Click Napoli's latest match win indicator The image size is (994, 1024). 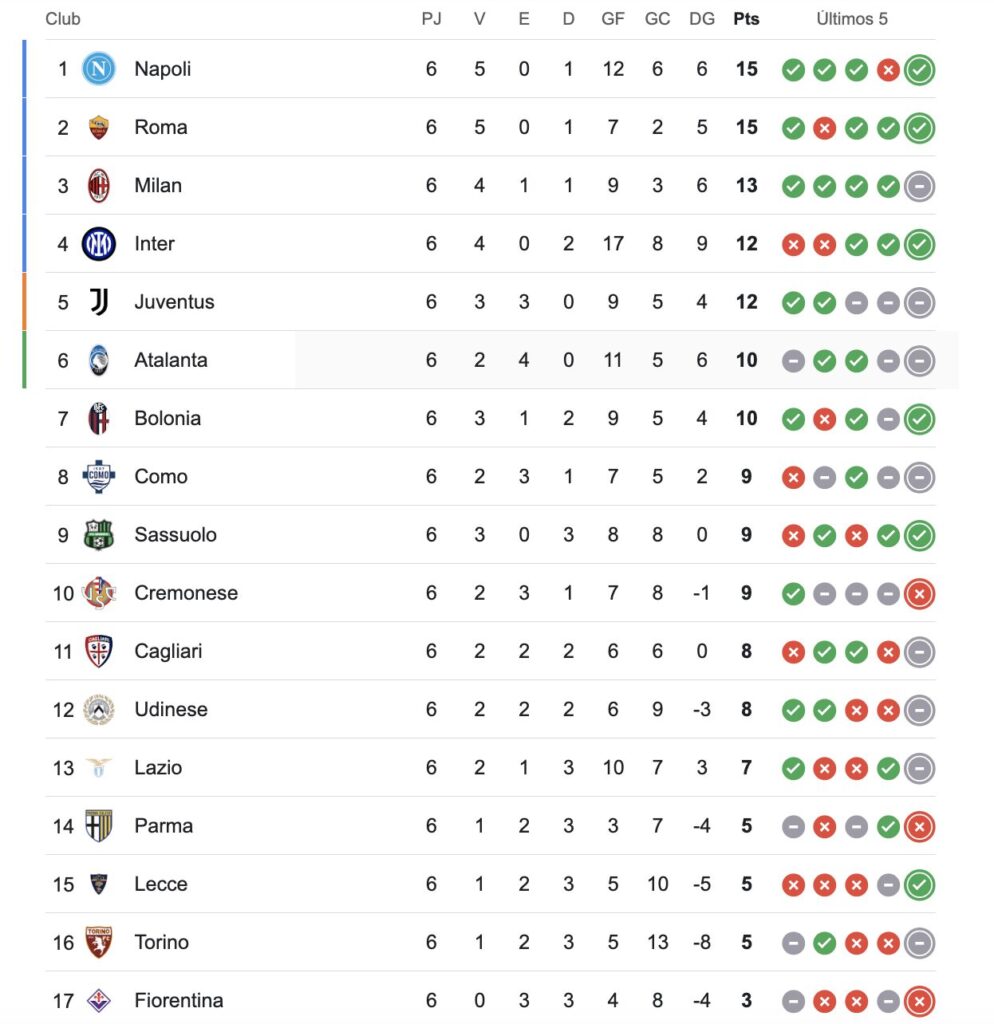pyautogui.click(x=919, y=70)
